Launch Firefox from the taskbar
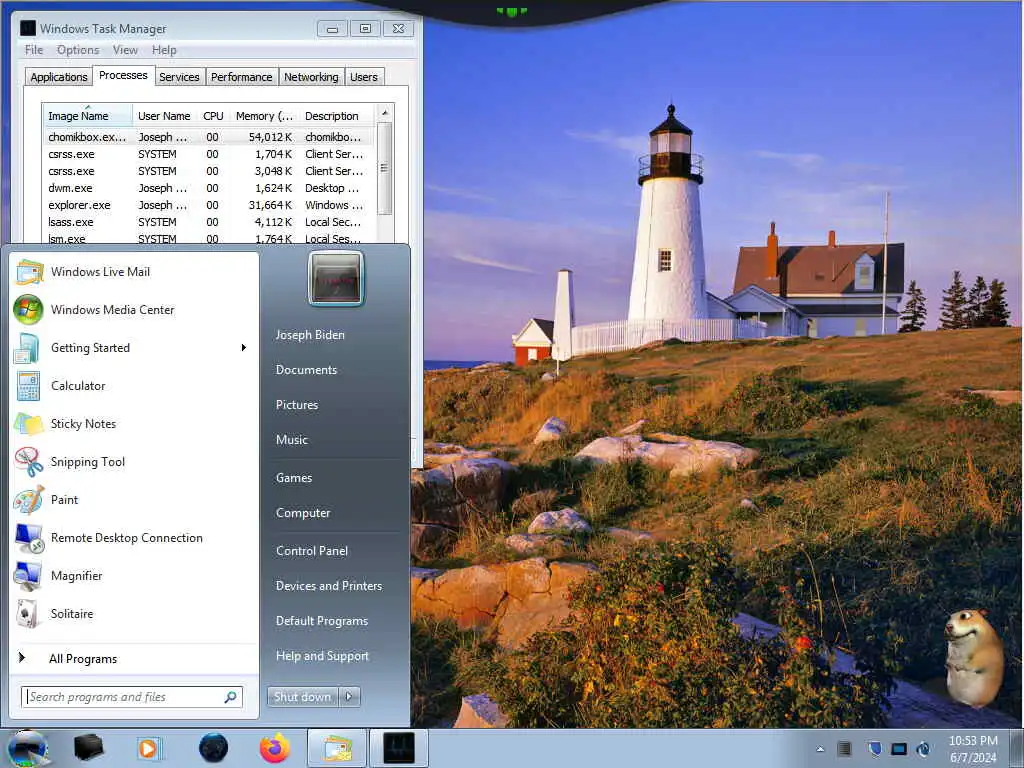The width and height of the screenshot is (1024, 768). click(x=275, y=748)
